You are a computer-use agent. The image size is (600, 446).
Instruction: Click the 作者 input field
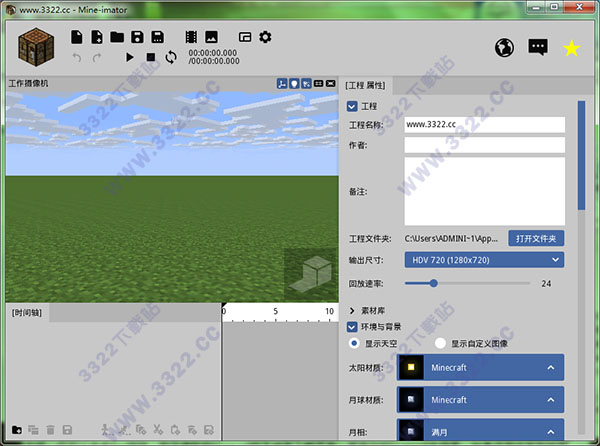(x=484, y=145)
